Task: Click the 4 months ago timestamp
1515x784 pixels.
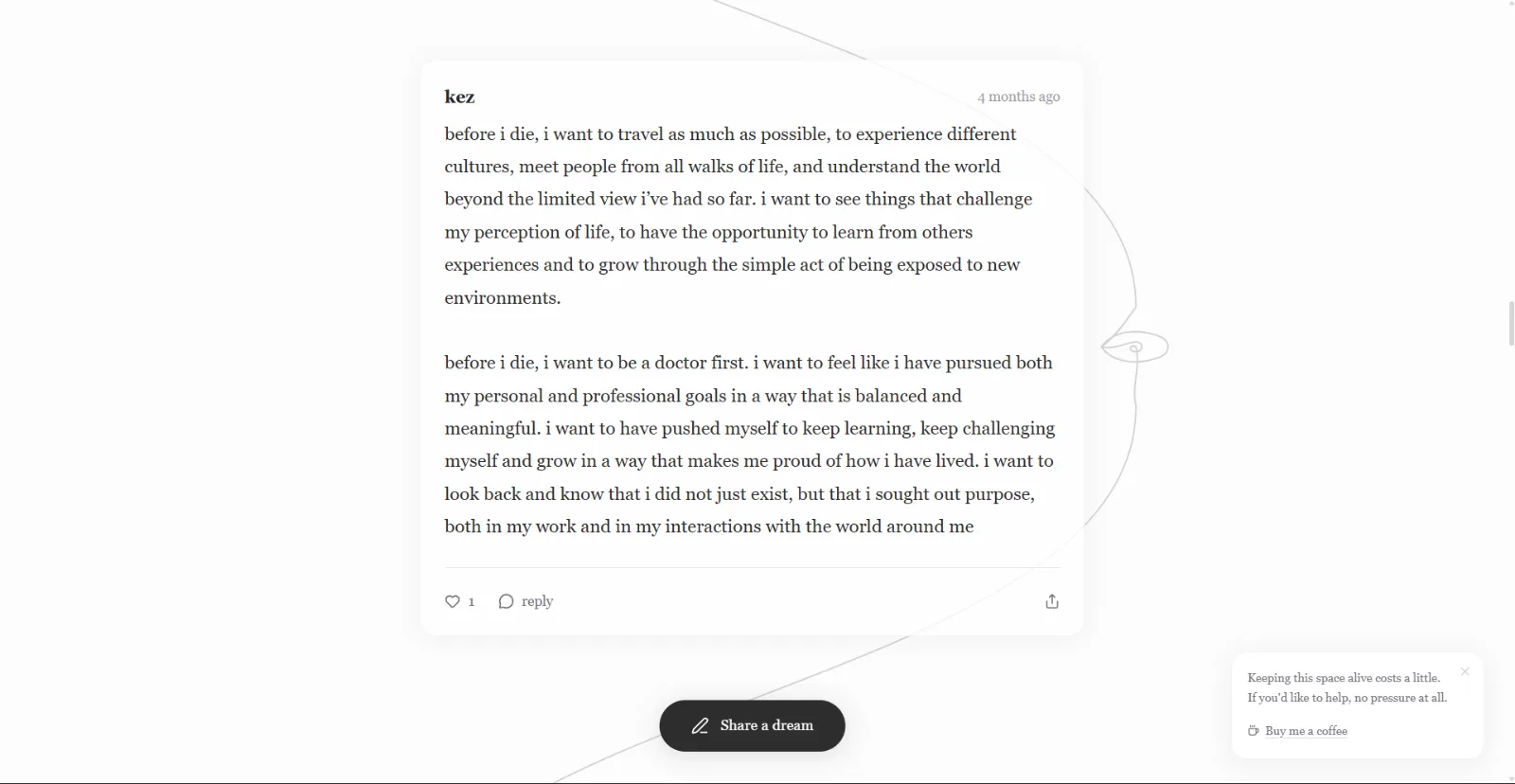Action: (1019, 97)
